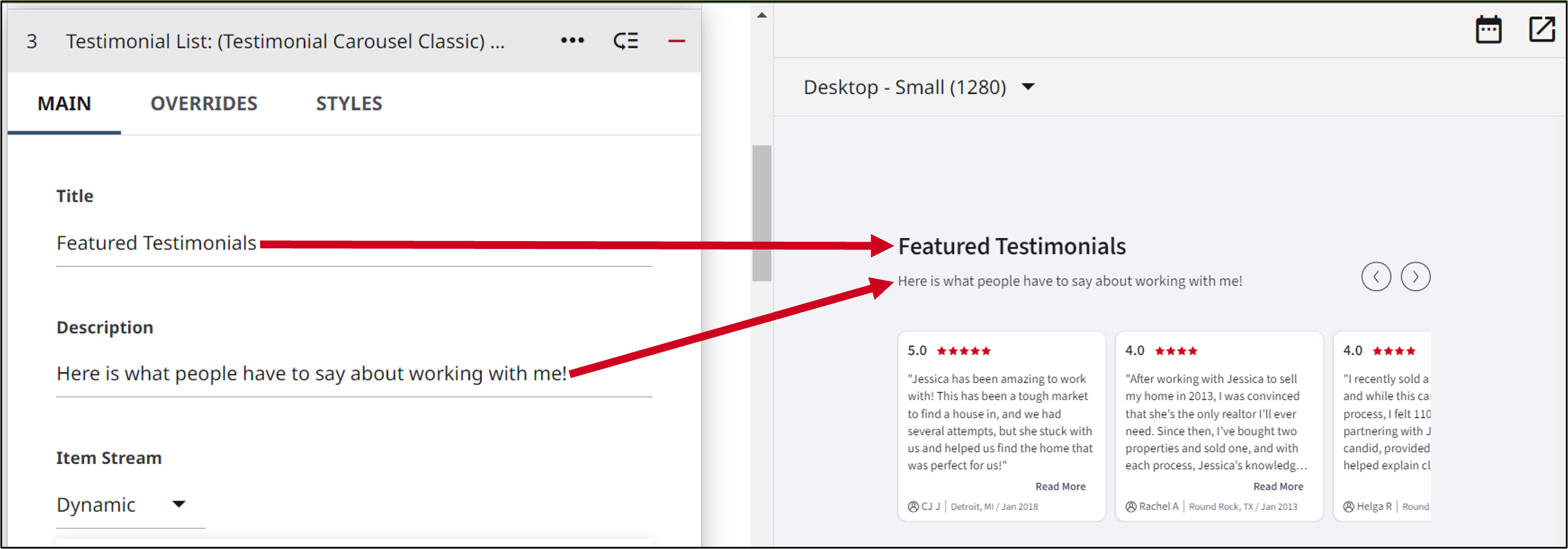Click the user avatar icon beside Helga R
Image resolution: width=1568 pixels, height=549 pixels.
point(1349,506)
